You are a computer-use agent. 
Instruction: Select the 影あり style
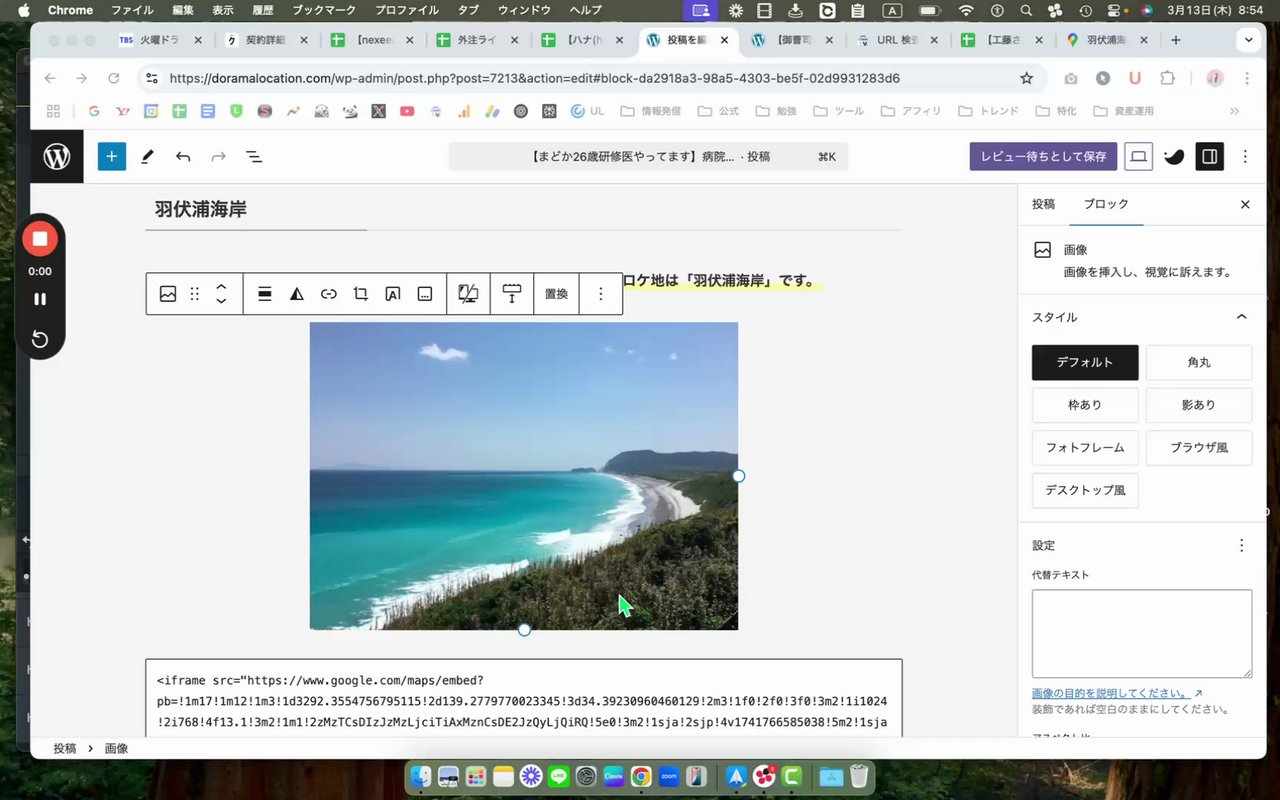click(1199, 405)
